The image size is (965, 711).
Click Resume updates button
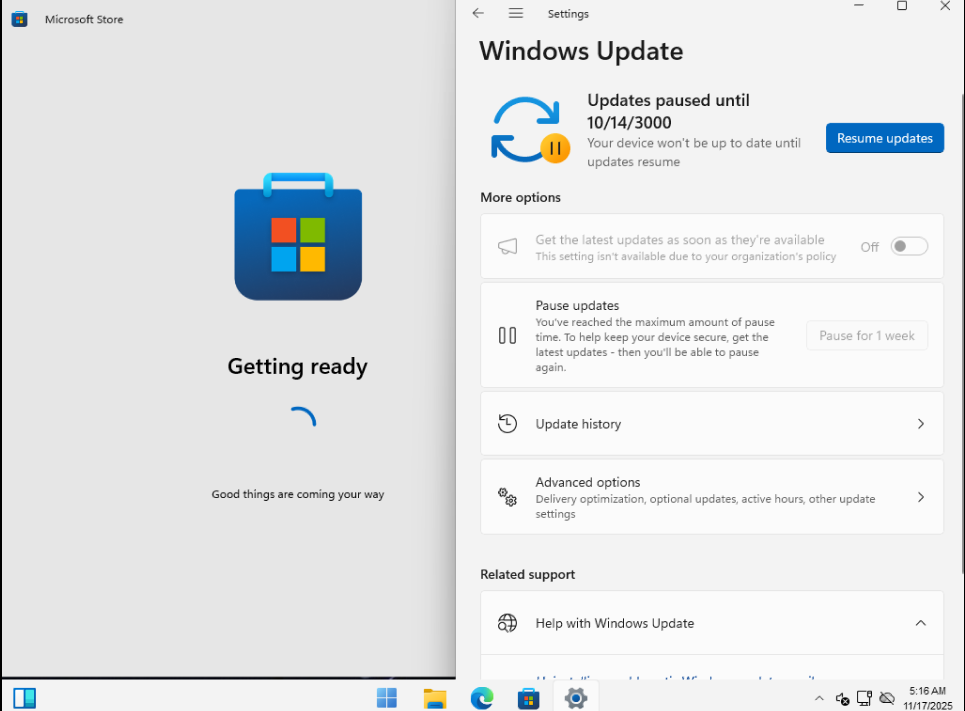pos(884,139)
